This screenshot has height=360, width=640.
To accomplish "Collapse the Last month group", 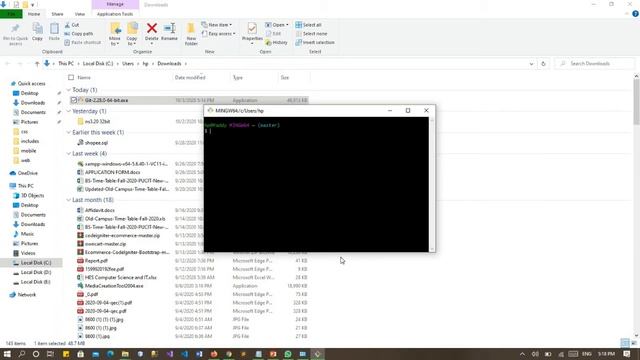I will (69, 200).
